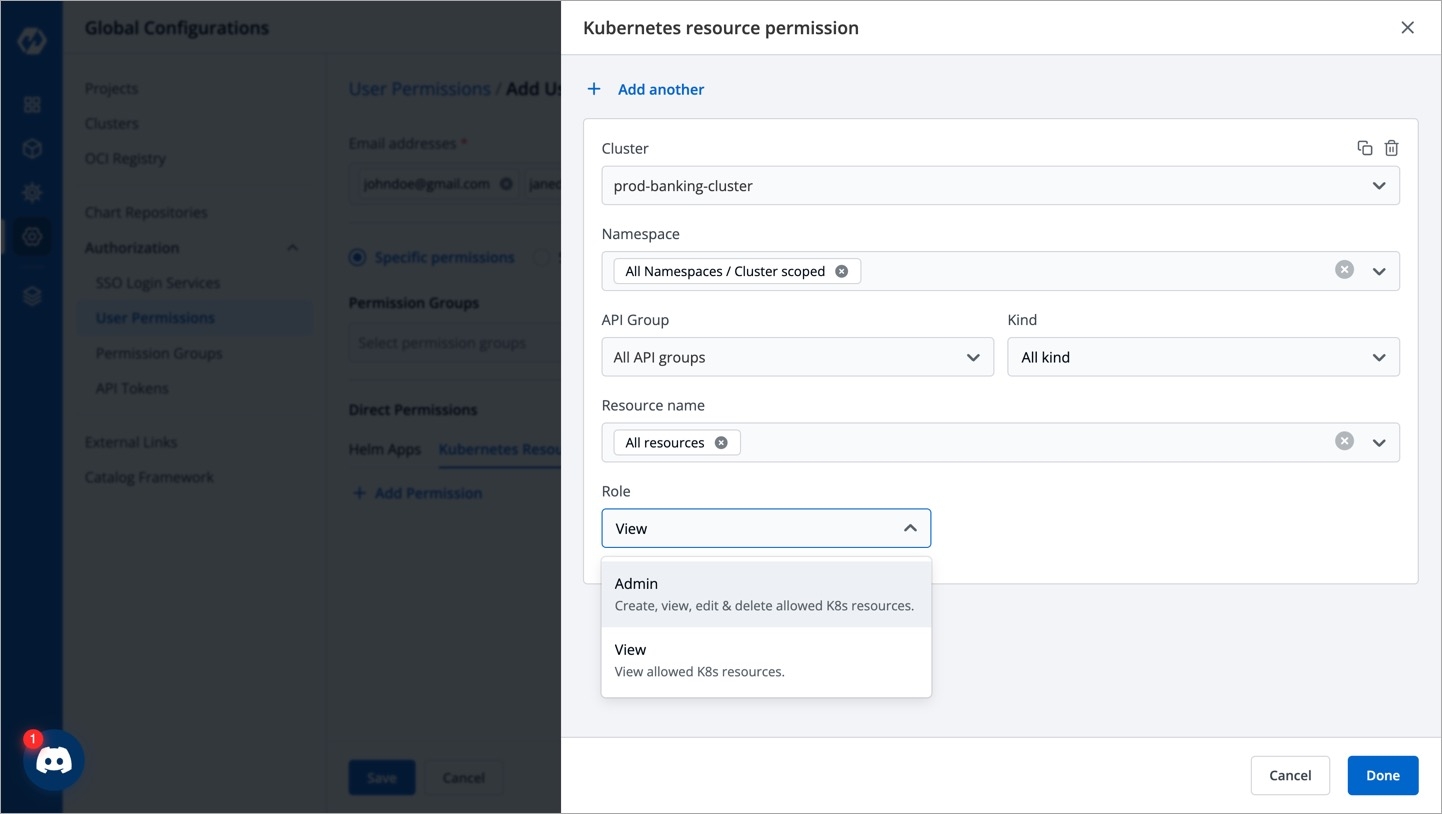Image resolution: width=1442 pixels, height=814 pixels.
Task: Clear all values in the Resource name field
Action: point(1344,442)
